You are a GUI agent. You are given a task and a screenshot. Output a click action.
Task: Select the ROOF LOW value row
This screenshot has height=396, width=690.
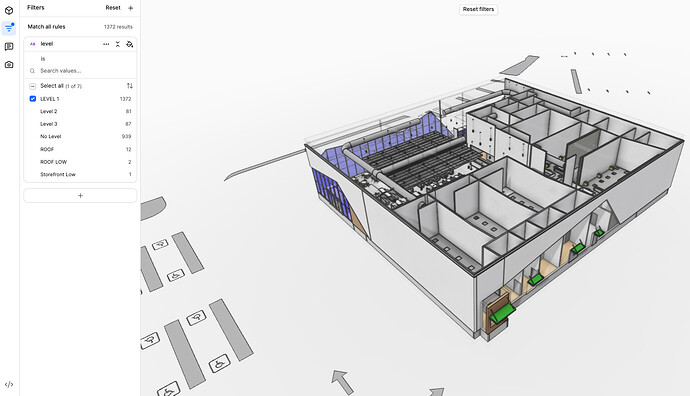(80, 162)
